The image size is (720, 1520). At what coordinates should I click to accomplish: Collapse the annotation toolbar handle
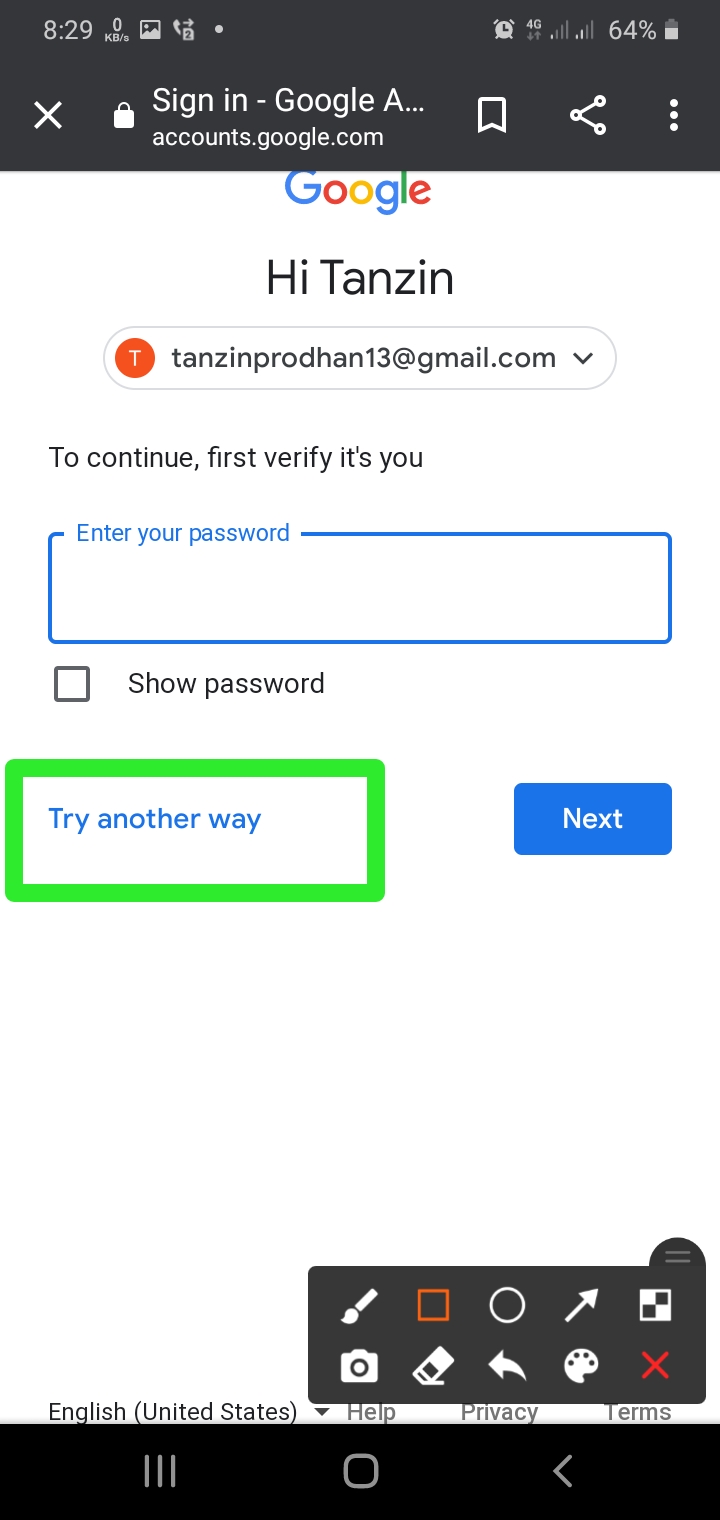click(678, 1257)
